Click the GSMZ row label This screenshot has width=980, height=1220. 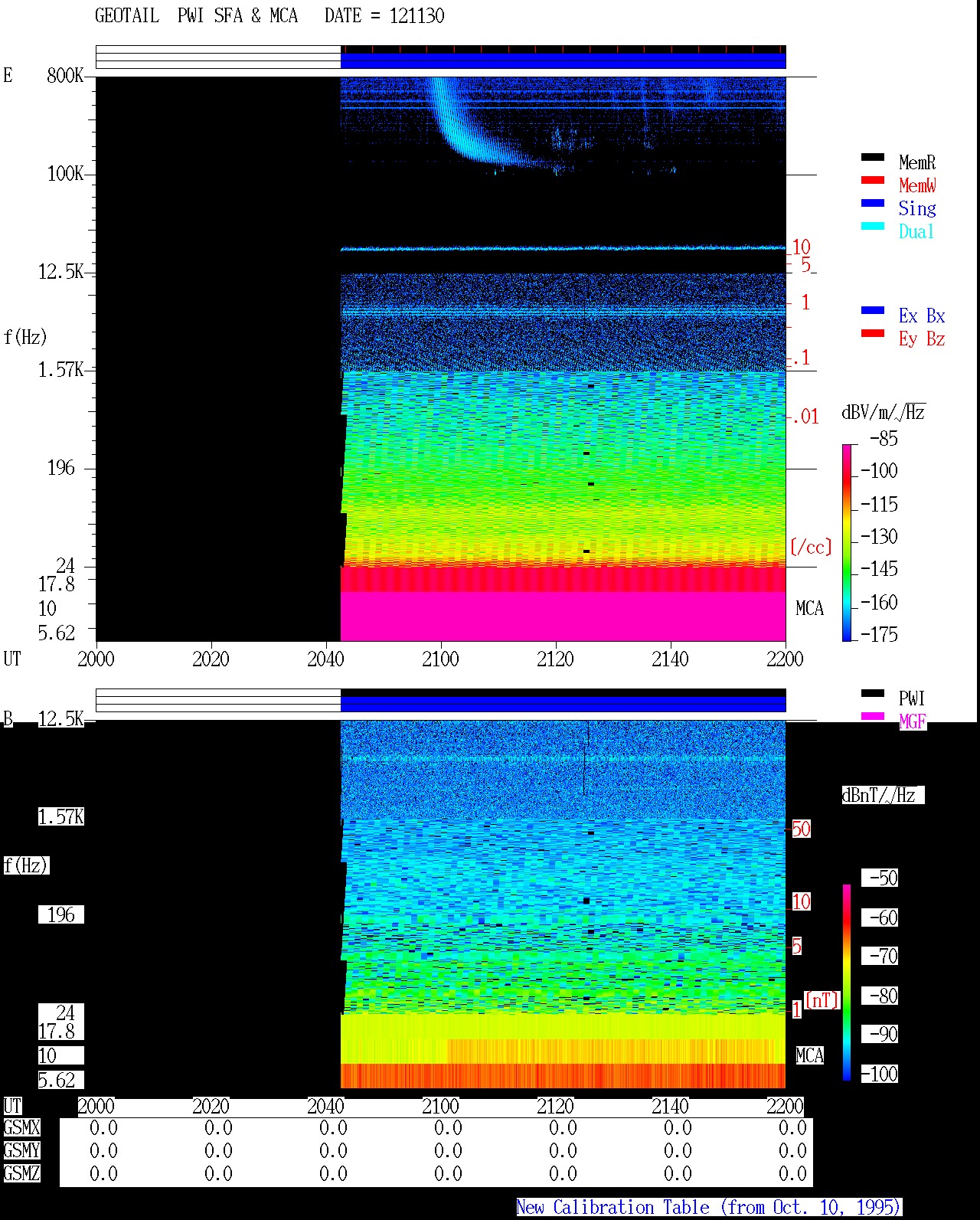coord(21,1173)
